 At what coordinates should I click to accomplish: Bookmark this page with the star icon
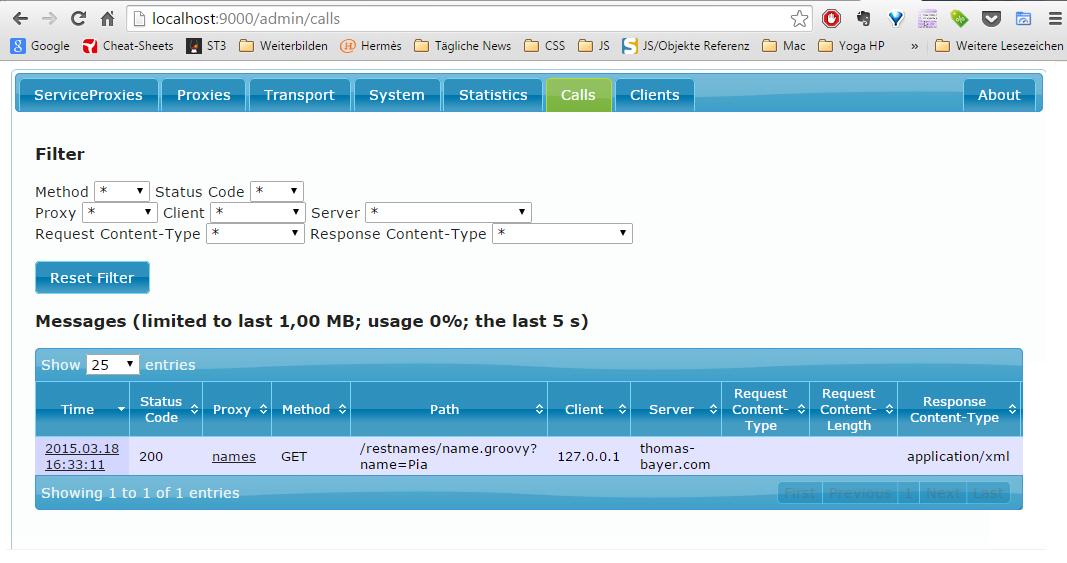click(x=799, y=18)
